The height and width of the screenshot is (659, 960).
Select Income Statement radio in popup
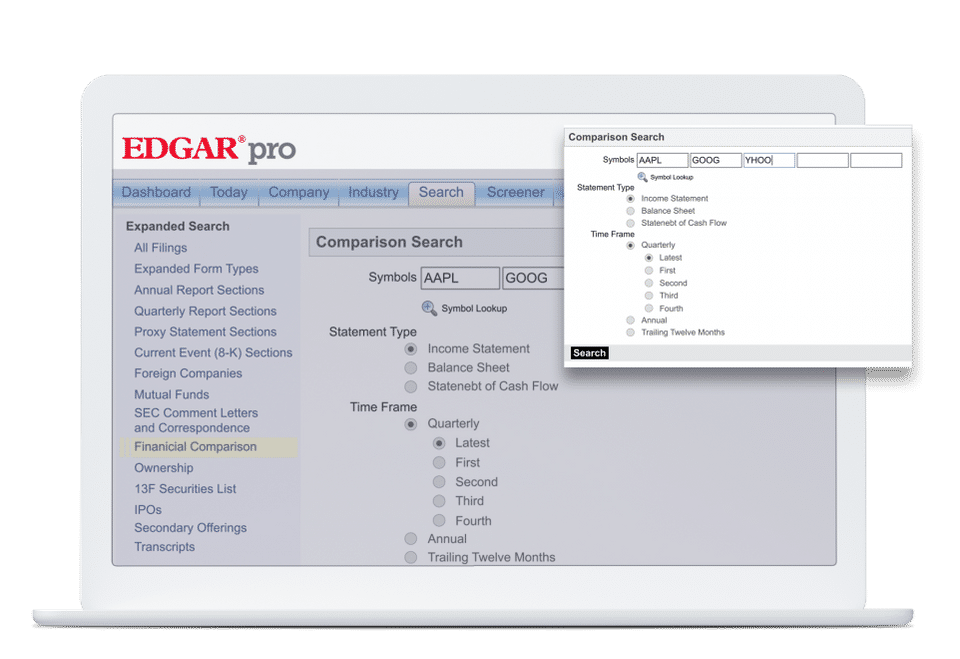click(x=630, y=198)
